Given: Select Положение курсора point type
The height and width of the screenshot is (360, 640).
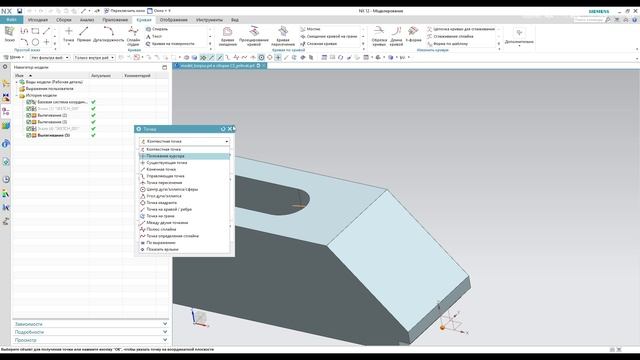Looking at the screenshot, I should click(x=184, y=156).
